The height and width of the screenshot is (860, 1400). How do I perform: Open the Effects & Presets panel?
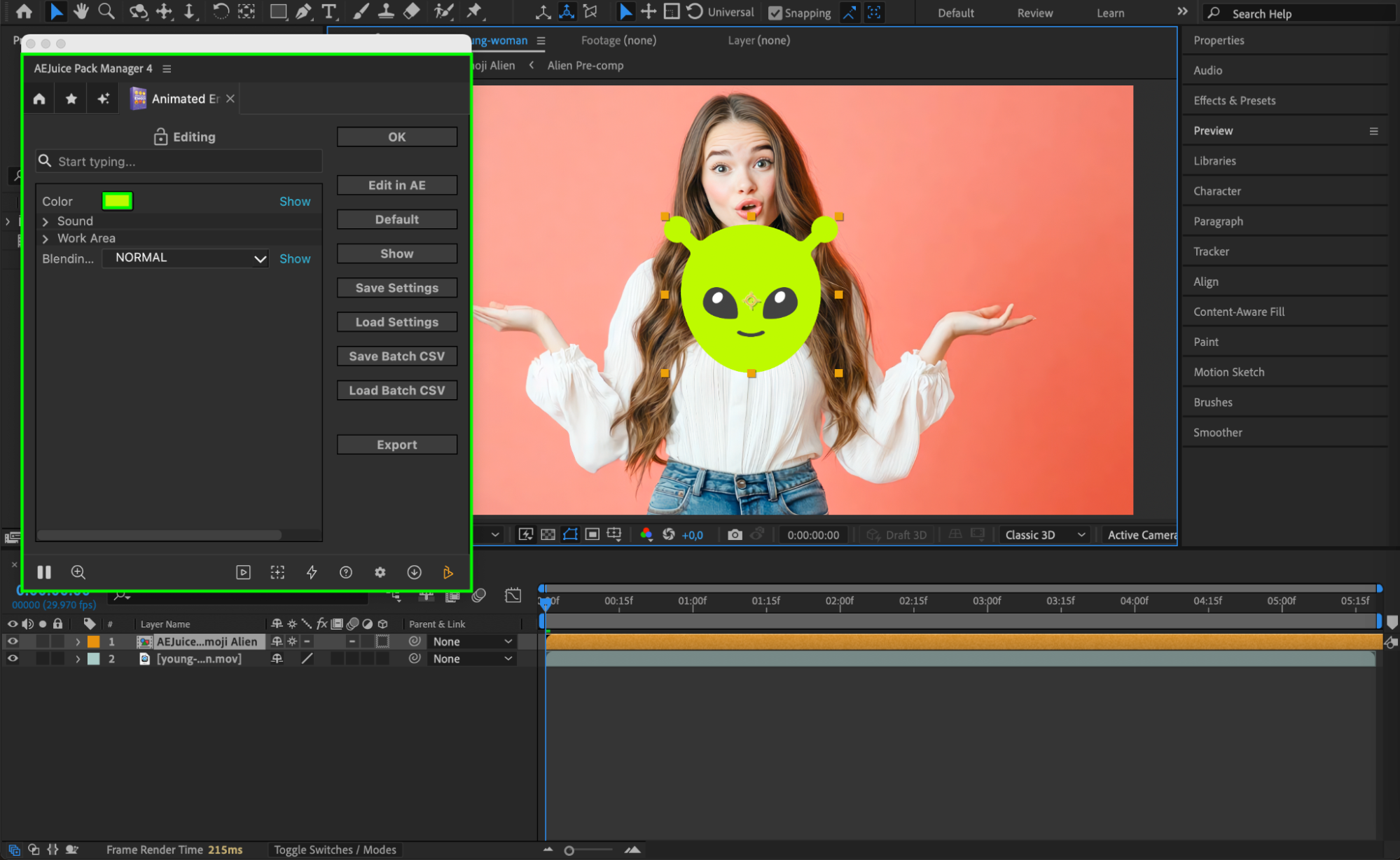[1234, 100]
